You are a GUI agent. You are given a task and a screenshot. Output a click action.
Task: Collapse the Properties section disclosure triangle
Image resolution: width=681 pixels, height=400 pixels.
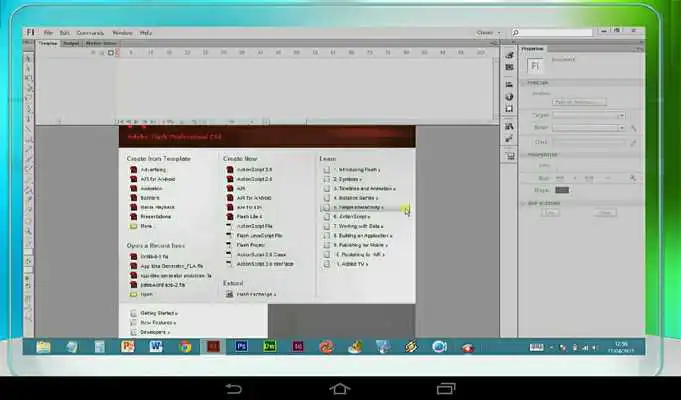[x=524, y=155]
